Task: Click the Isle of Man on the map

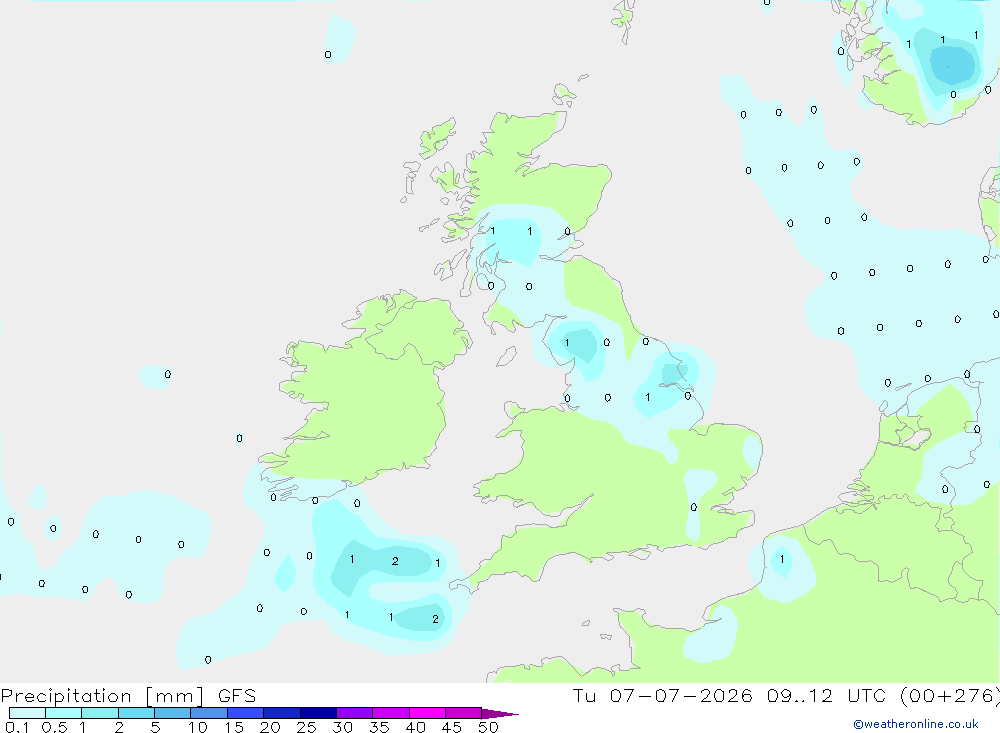Action: (x=506, y=356)
